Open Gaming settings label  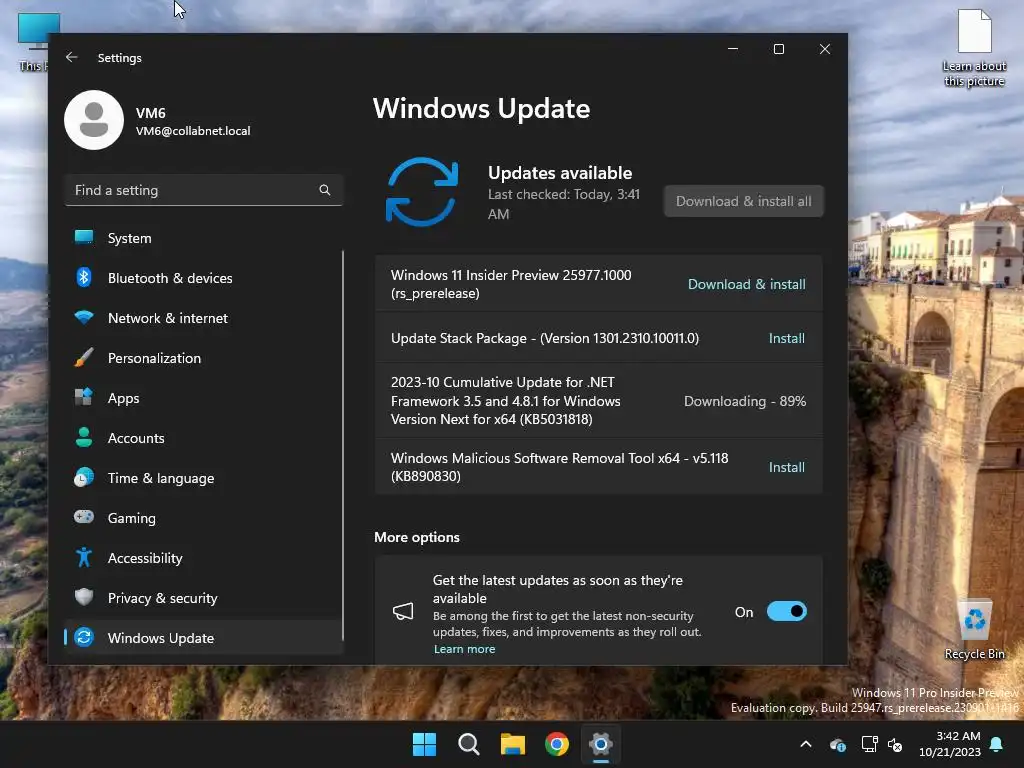pos(132,518)
